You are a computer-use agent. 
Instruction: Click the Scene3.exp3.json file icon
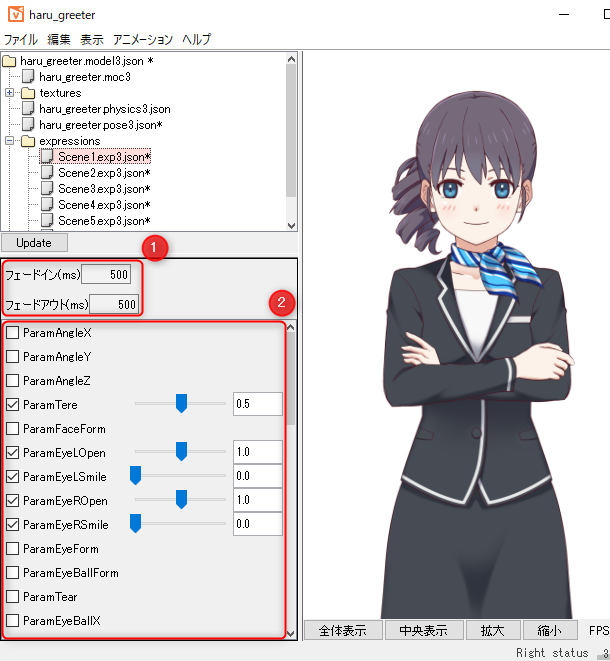tap(47, 188)
